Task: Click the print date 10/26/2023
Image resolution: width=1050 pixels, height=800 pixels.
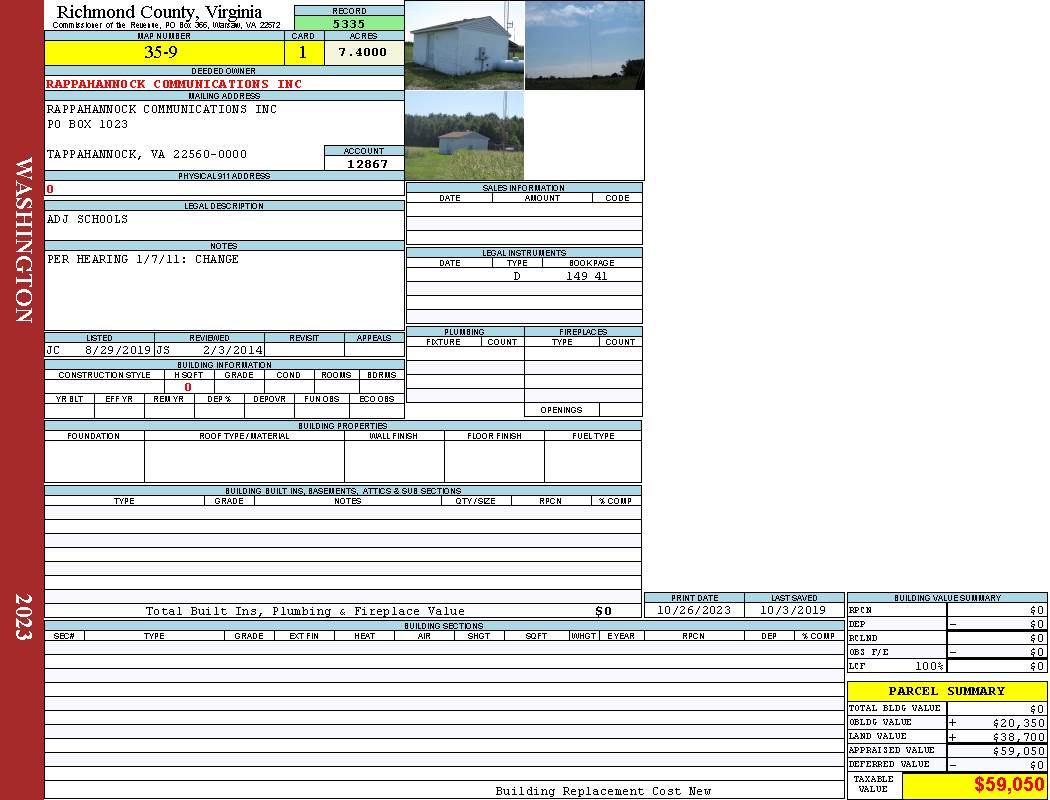Action: [x=693, y=610]
